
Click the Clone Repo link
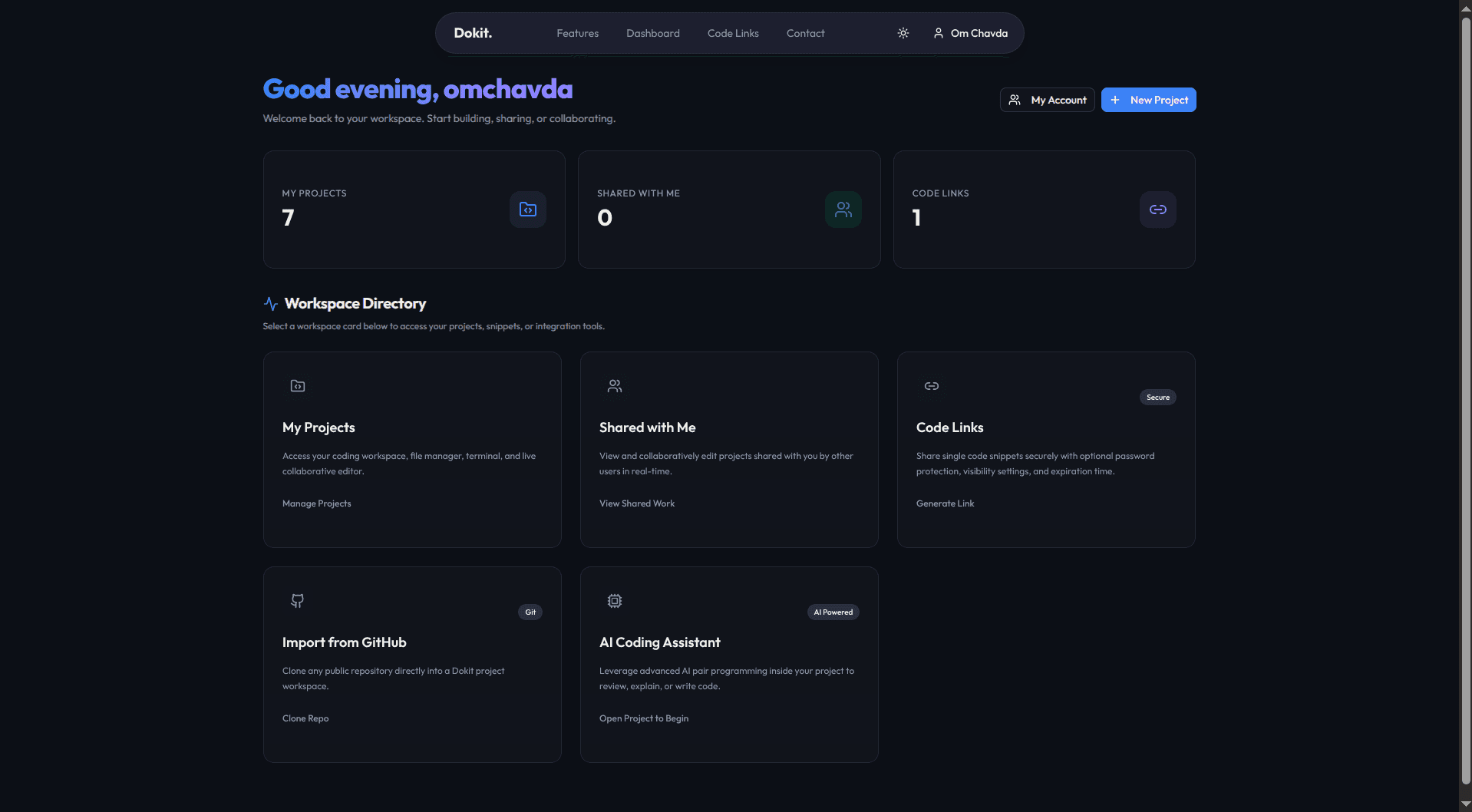tap(305, 718)
